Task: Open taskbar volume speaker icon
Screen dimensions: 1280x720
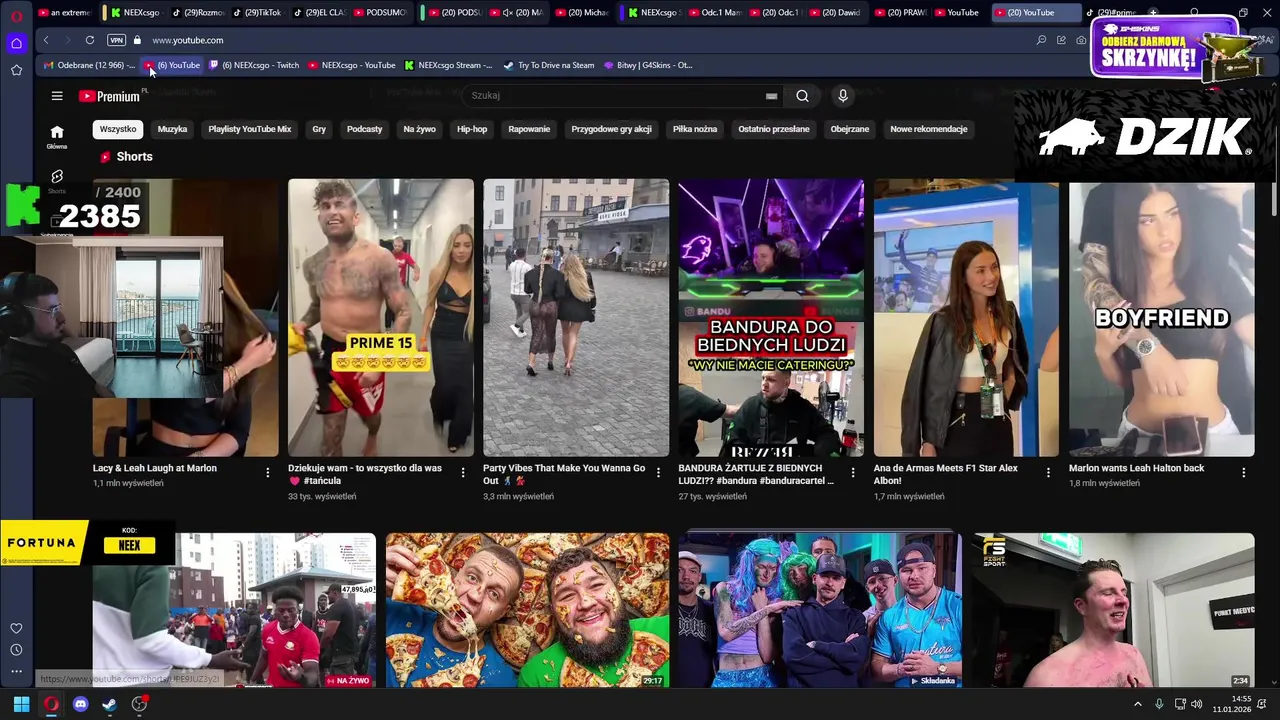Action: (1197, 704)
